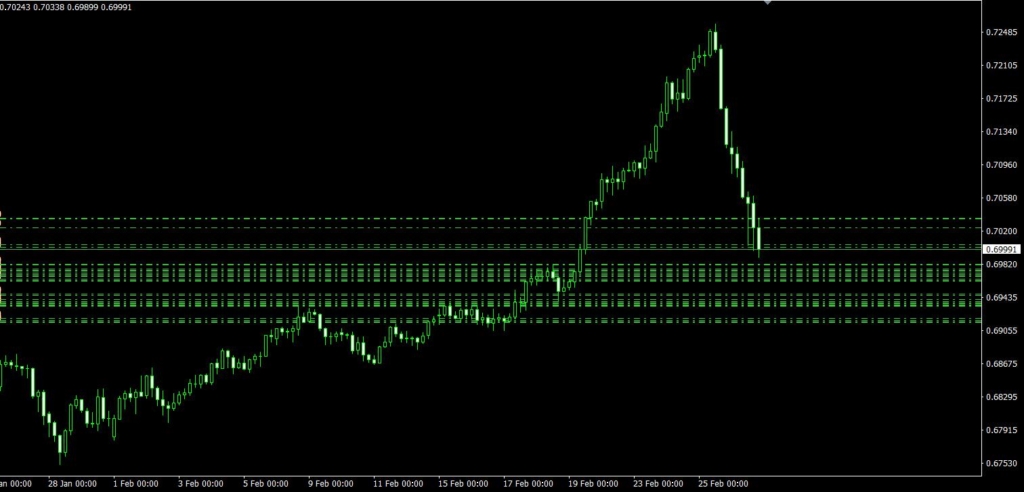Click the 5 Feb 00:00 date label
The width and height of the screenshot is (1024, 492).
click(266, 484)
